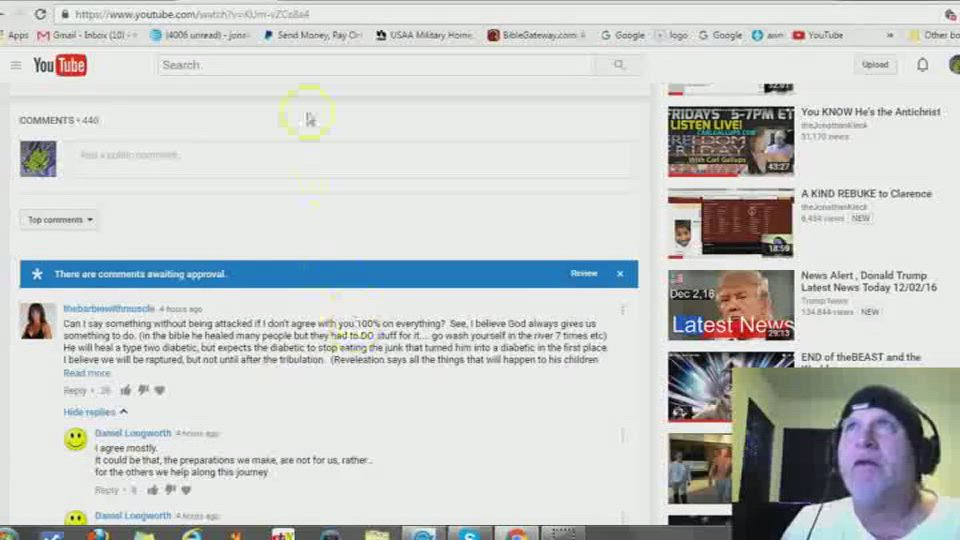Open the notifications bell
960x540 pixels.
(x=923, y=65)
